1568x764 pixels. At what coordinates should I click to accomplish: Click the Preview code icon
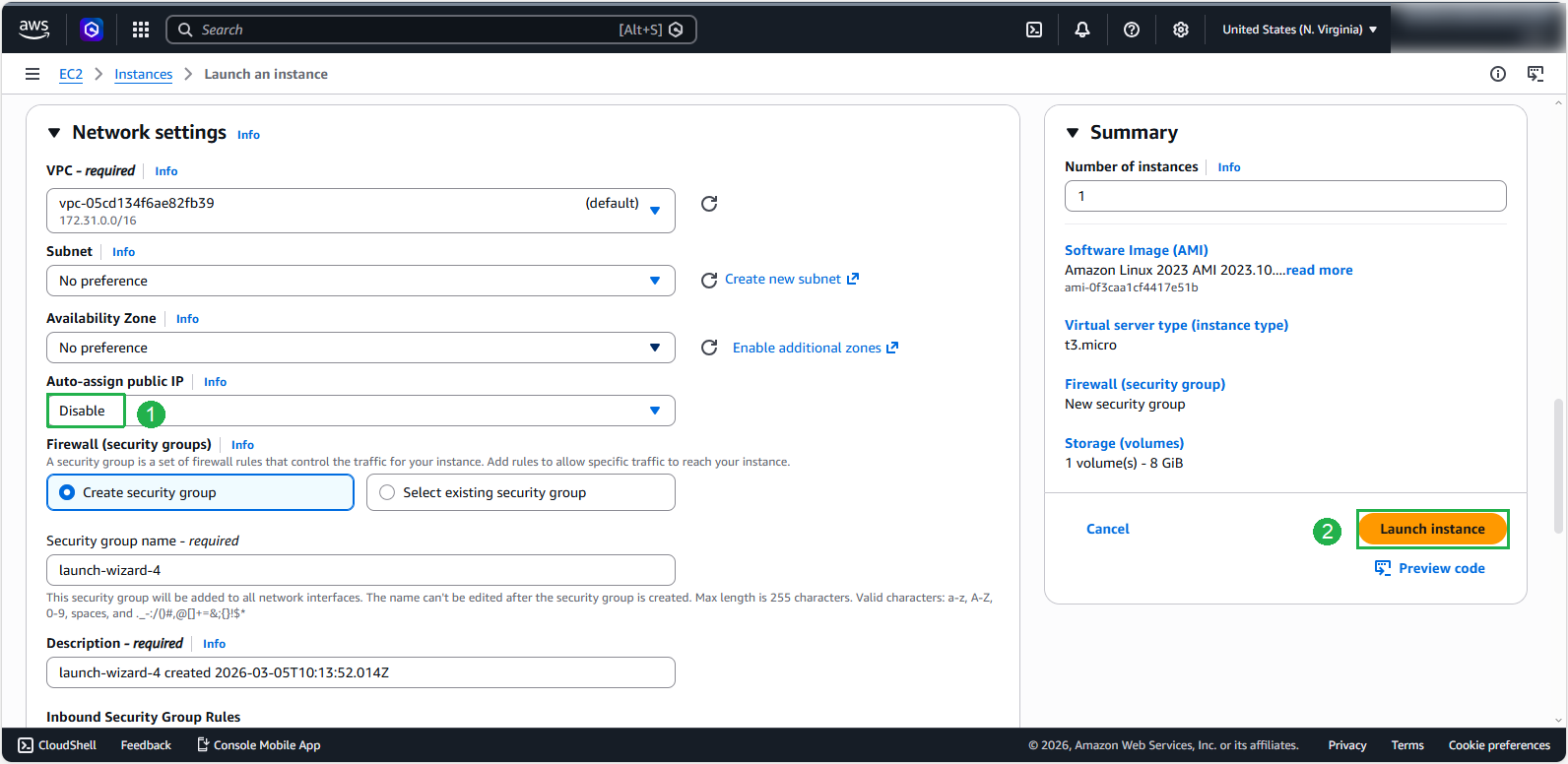point(1383,568)
